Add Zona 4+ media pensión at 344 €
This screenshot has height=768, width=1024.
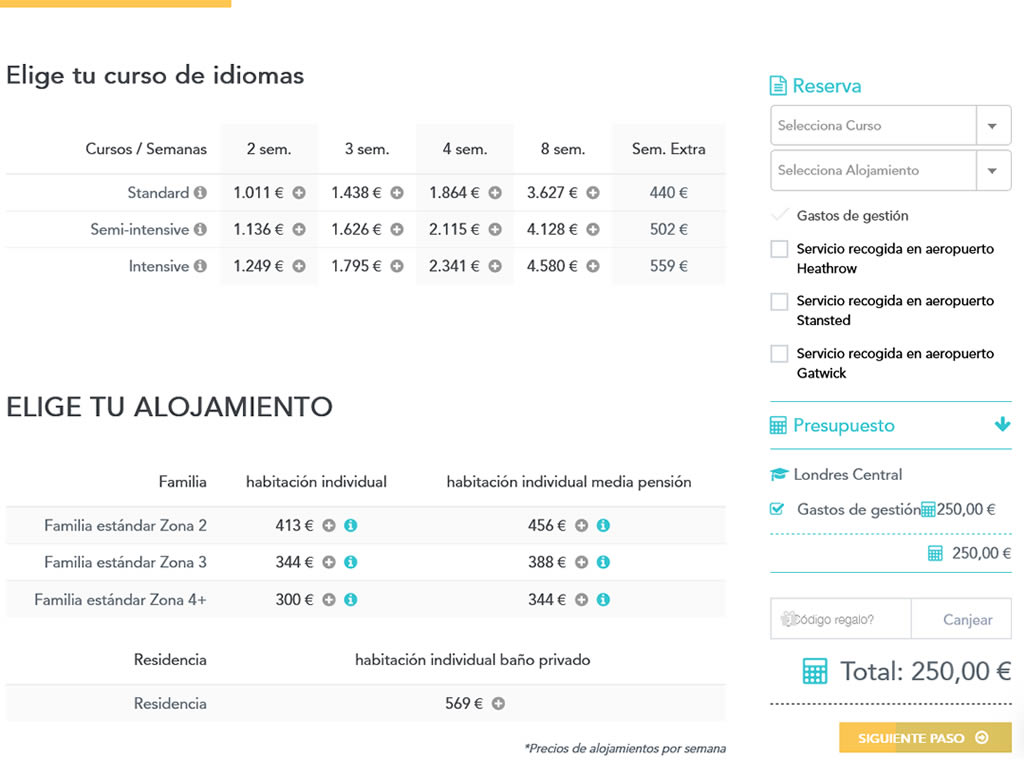(581, 600)
